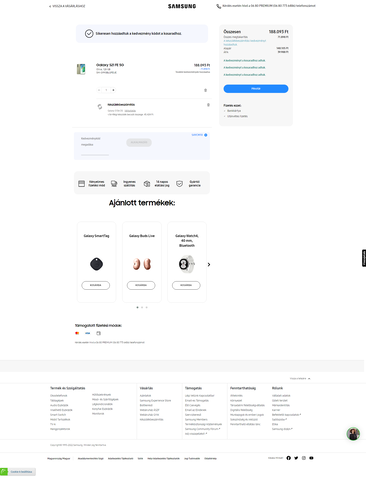Viewport: 366px width, 480px height.
Task: Open the blue trade-in discount link in the summary
Action: 245,42
